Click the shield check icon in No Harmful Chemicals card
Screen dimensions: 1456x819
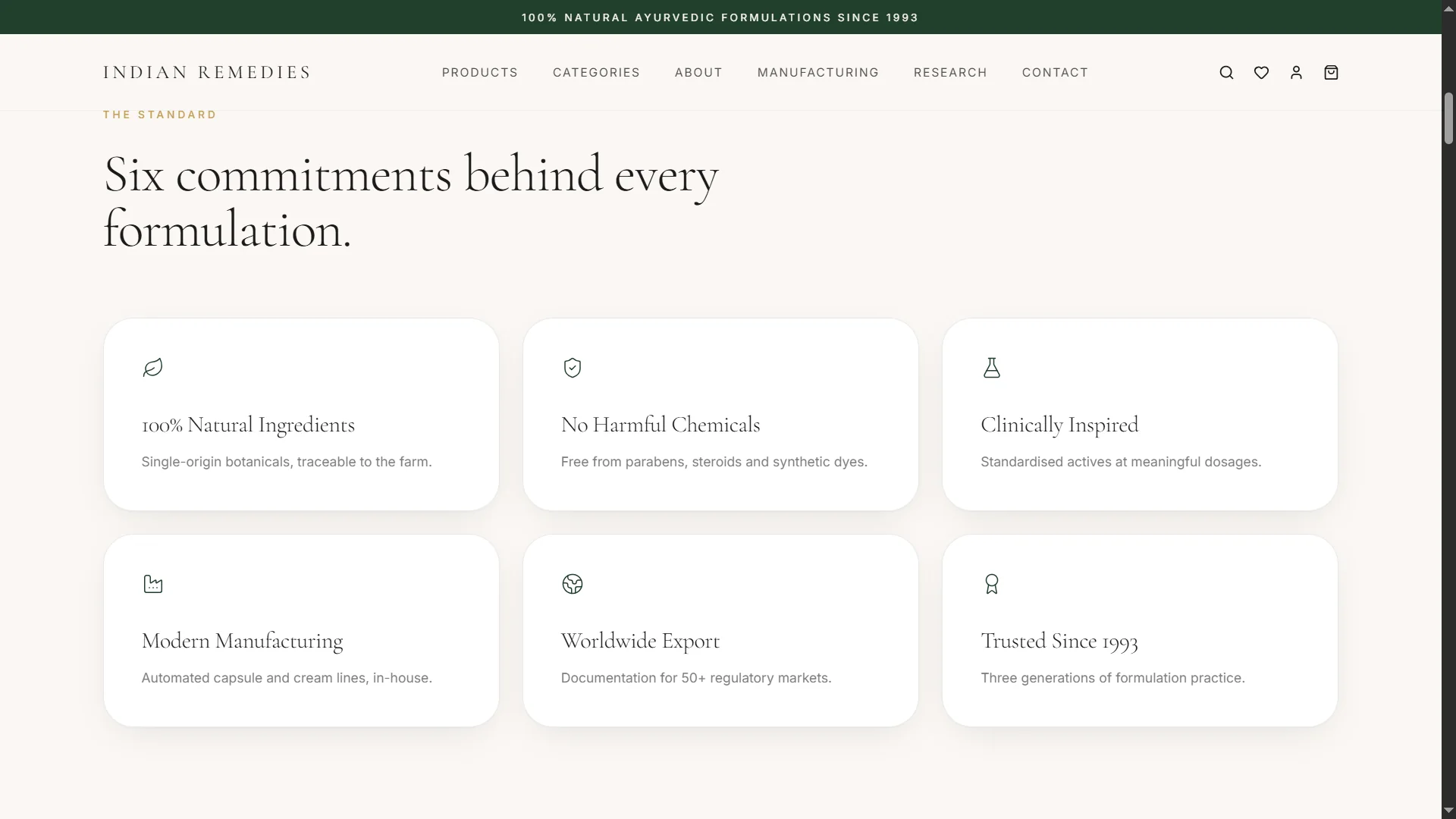[x=573, y=368]
